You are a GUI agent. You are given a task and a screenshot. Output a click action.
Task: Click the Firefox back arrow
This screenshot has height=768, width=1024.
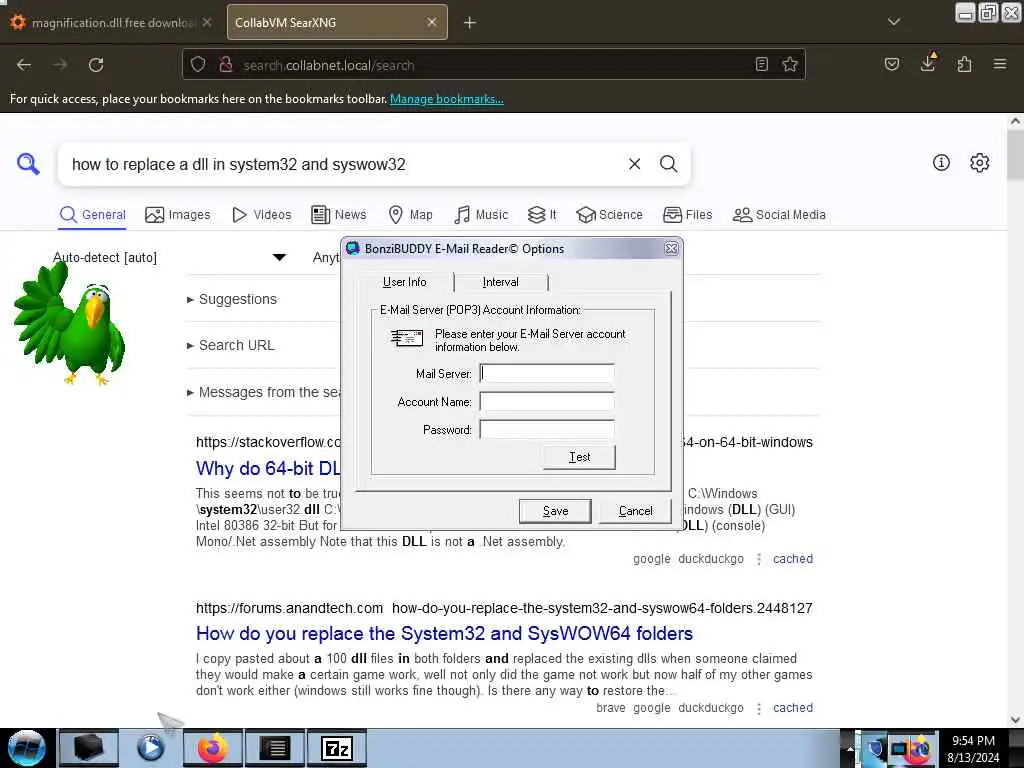tap(24, 65)
